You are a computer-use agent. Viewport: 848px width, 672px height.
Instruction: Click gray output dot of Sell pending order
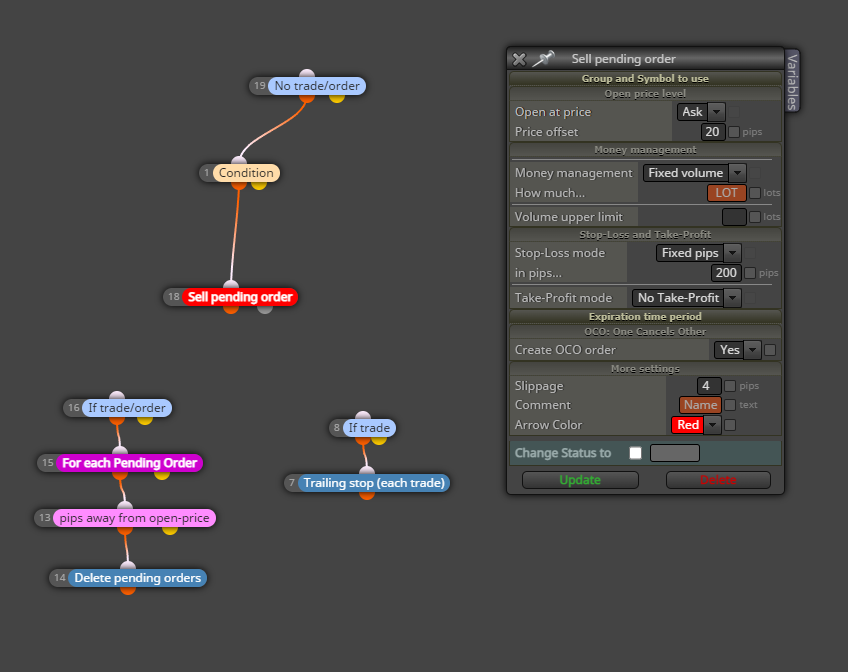265,309
